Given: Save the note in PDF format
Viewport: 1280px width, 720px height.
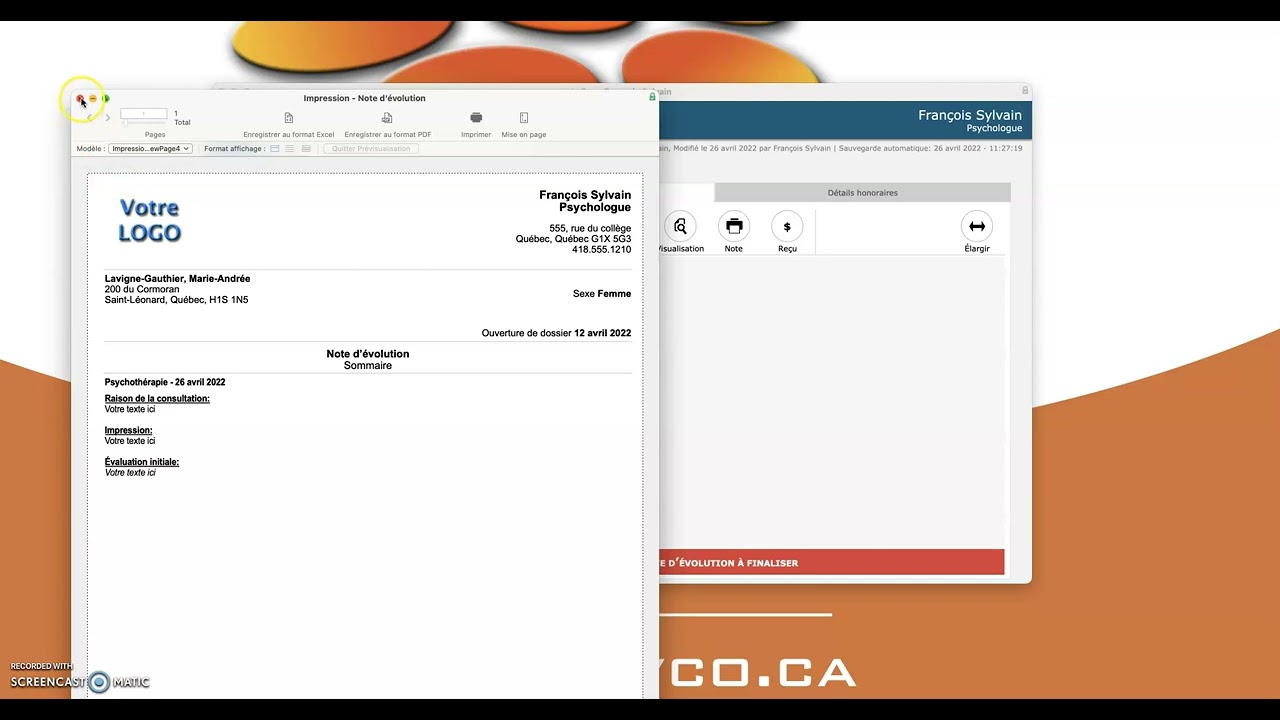Looking at the screenshot, I should point(388,125).
